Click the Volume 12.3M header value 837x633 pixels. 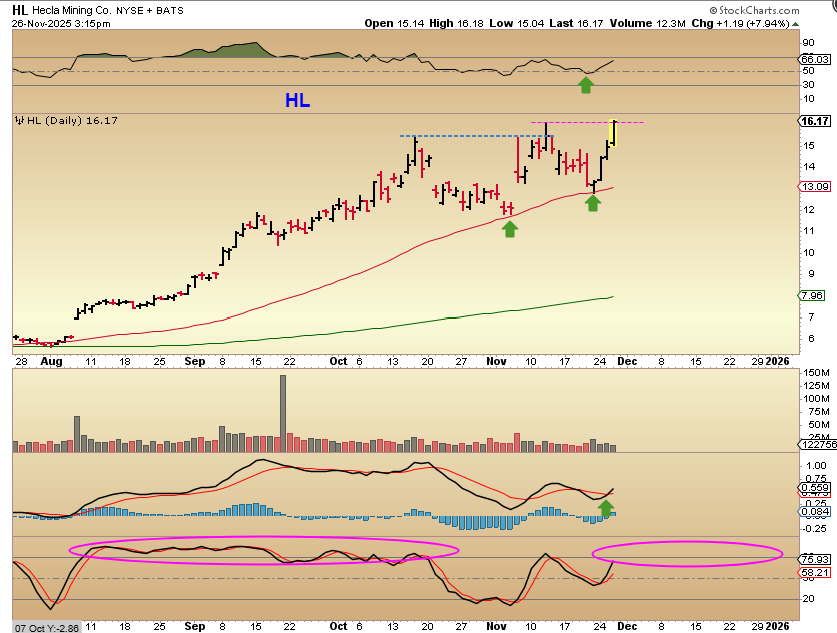coord(648,23)
